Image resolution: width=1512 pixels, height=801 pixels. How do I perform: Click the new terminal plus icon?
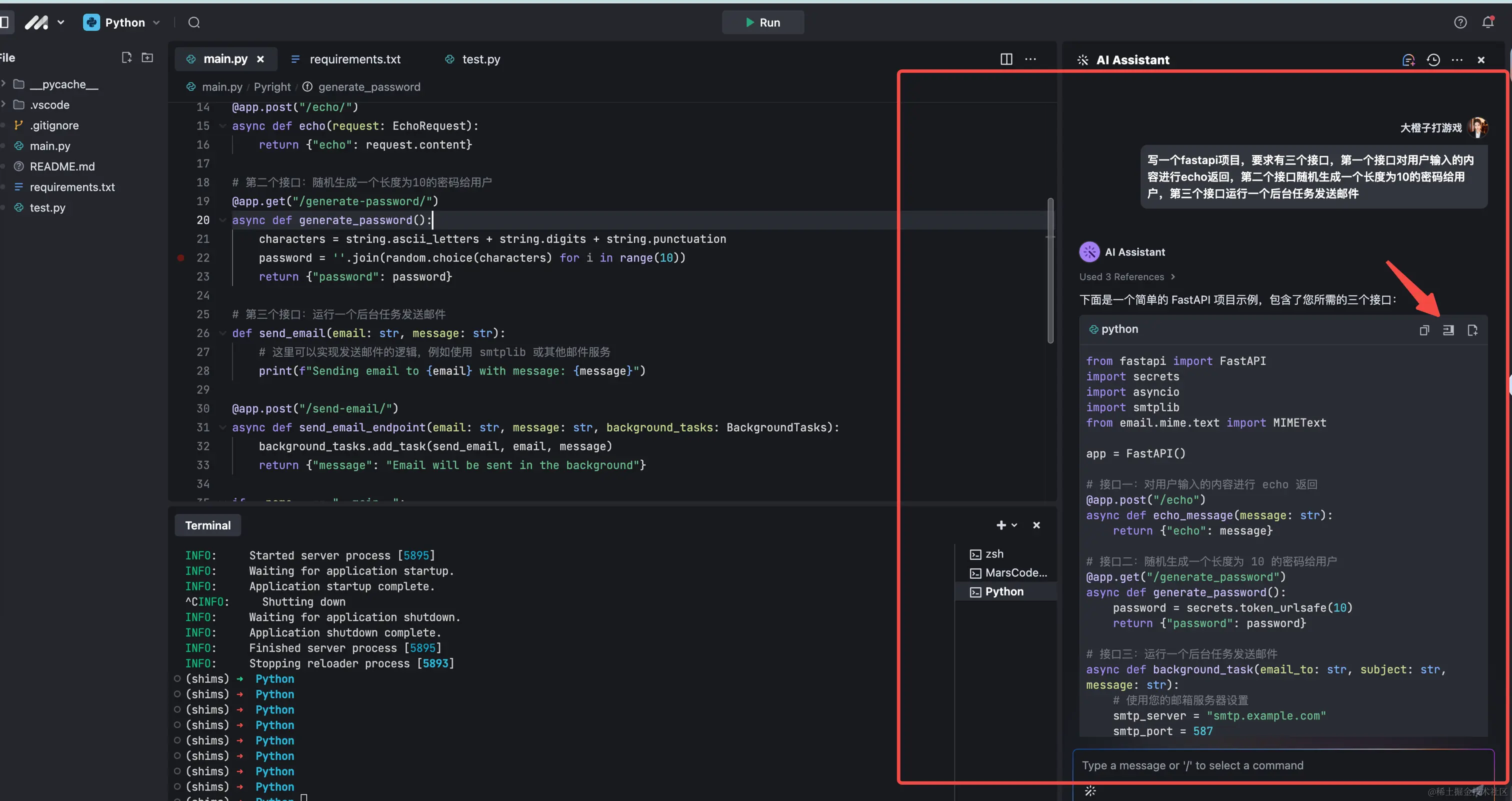tap(1001, 525)
